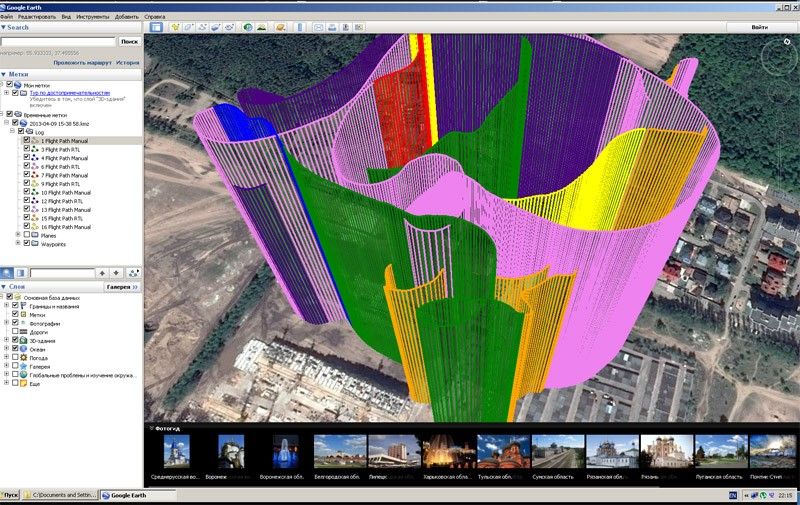Image resolution: width=800 pixels, height=505 pixels.
Task: Expand the Погода layer node
Action: 6,357
